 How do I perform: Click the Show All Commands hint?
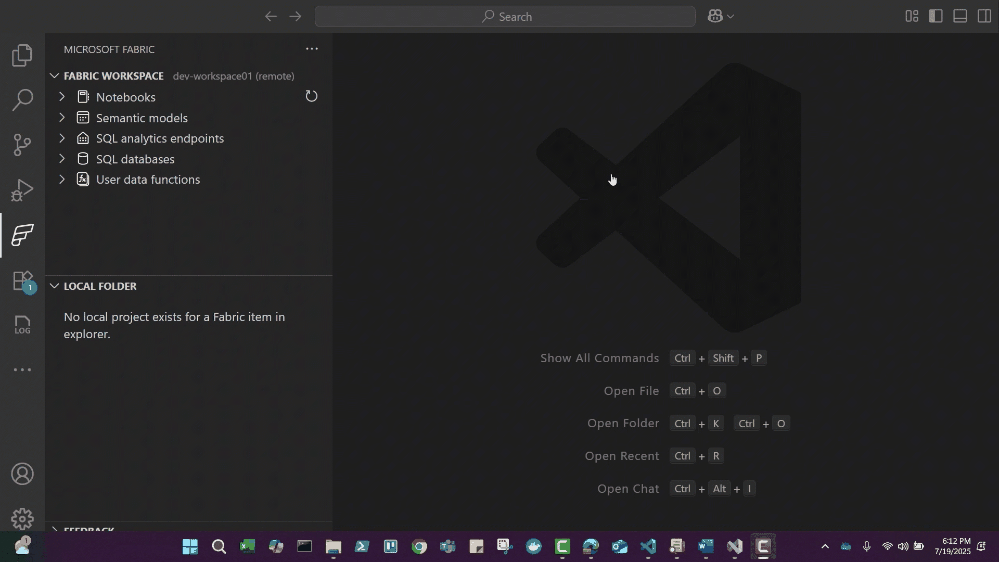click(600, 358)
